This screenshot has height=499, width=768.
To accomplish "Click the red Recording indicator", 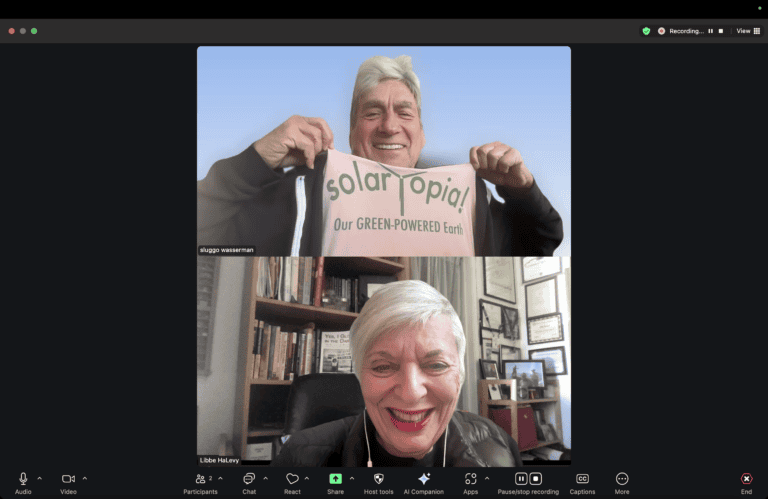I will tap(661, 31).
